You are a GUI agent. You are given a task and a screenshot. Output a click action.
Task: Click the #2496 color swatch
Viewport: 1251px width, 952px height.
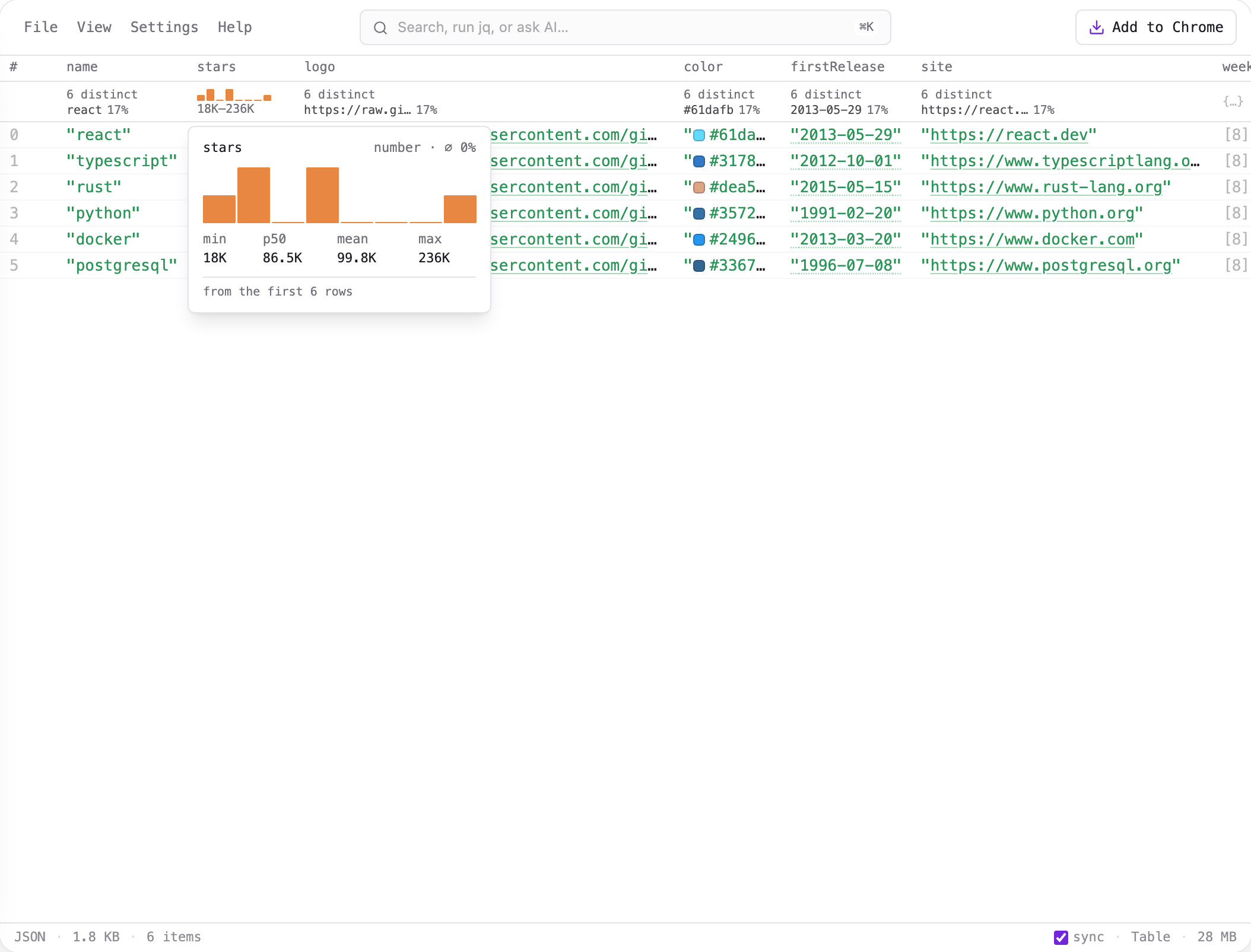coord(699,240)
